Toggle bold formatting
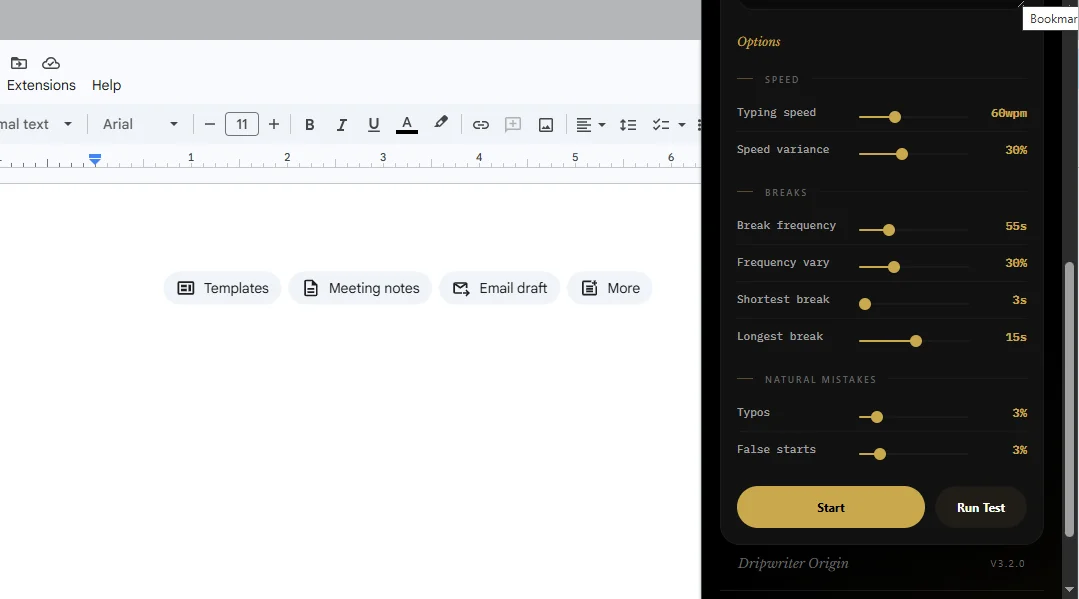This screenshot has width=1079, height=599. tap(310, 125)
